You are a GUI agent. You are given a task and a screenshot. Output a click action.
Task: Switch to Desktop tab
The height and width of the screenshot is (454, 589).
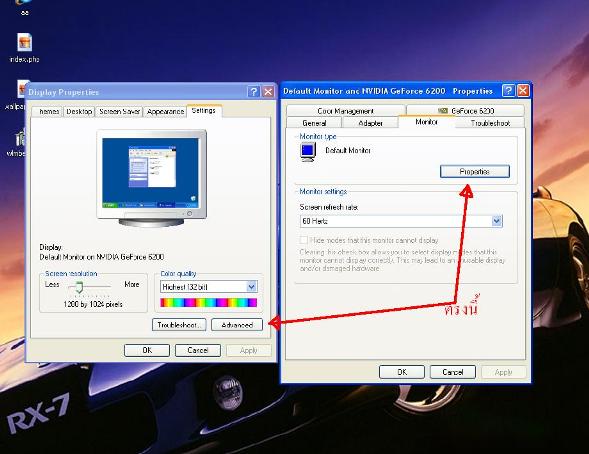point(79,112)
